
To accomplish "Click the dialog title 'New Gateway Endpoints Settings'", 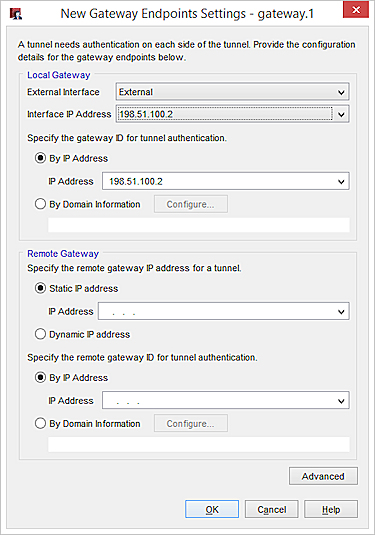I will tap(187, 14).
